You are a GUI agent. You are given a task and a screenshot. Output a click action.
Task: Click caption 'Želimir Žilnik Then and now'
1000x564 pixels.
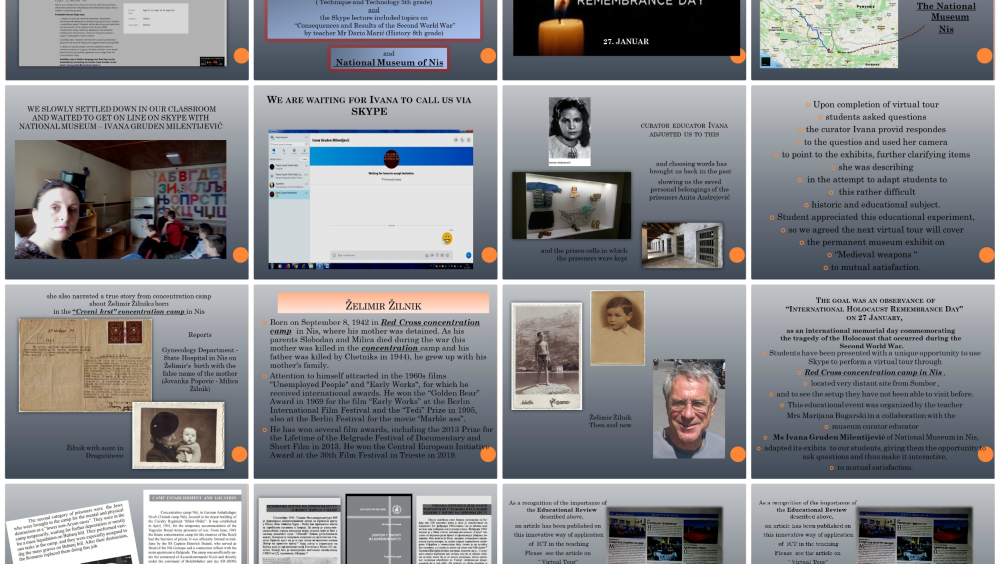click(x=610, y=421)
